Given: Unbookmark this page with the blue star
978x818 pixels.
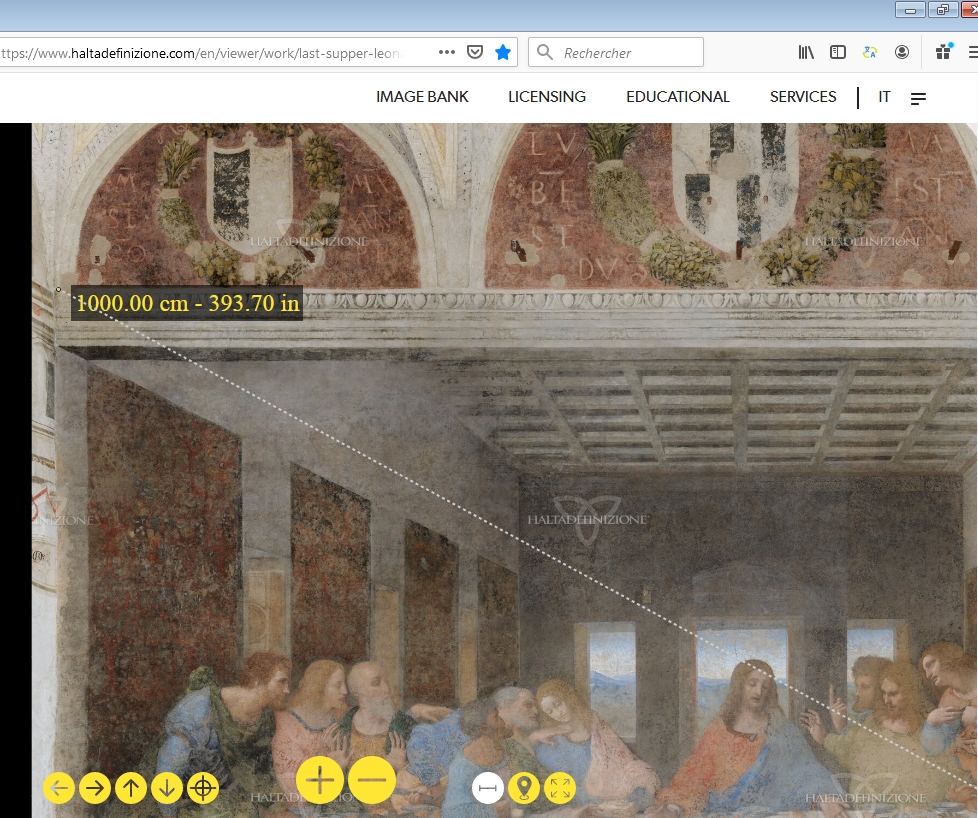Looking at the screenshot, I should click(x=503, y=52).
